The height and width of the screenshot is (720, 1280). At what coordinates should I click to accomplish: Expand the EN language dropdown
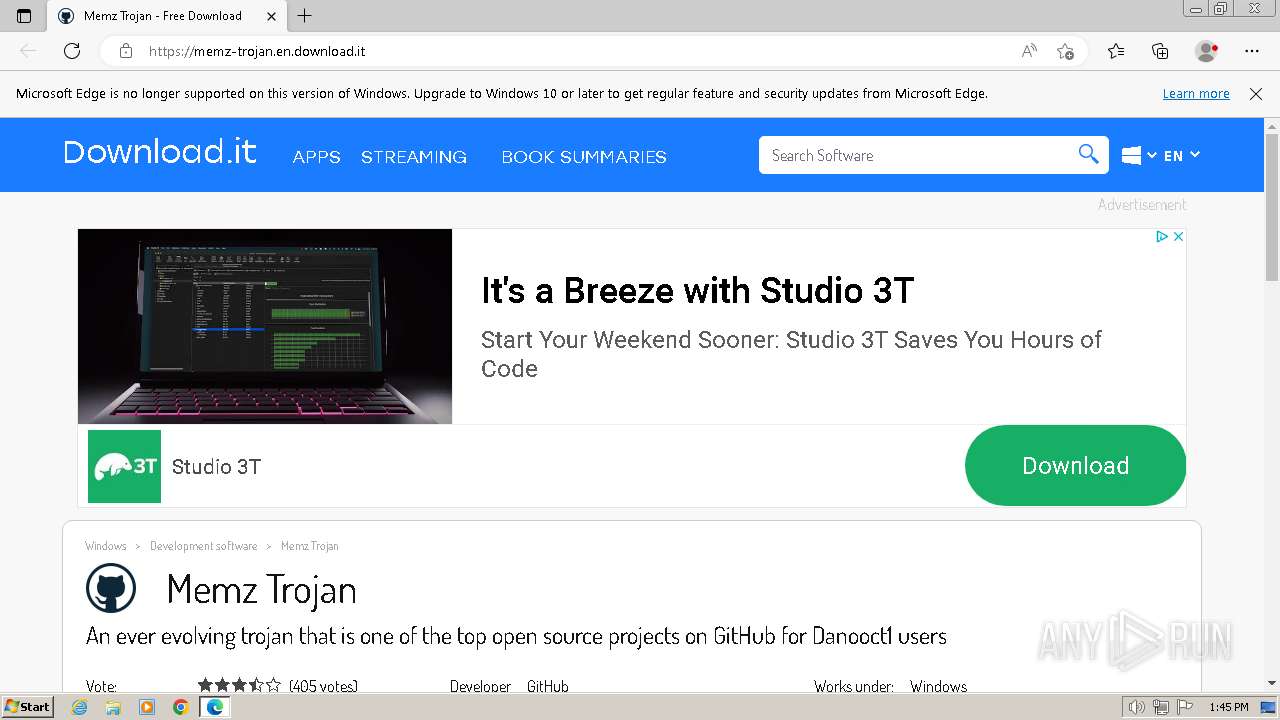tap(1181, 155)
